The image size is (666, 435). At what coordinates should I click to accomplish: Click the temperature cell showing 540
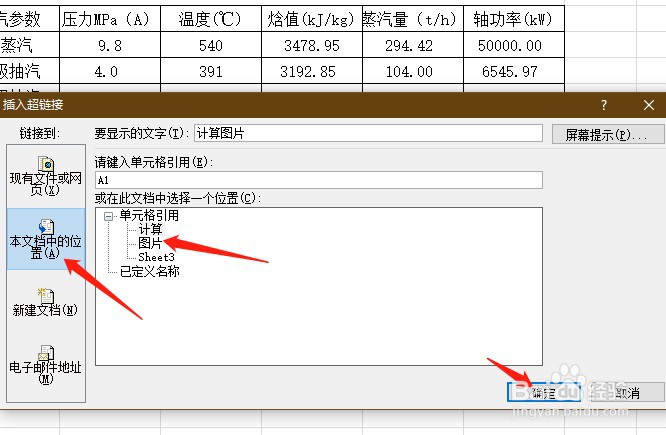[x=211, y=45]
